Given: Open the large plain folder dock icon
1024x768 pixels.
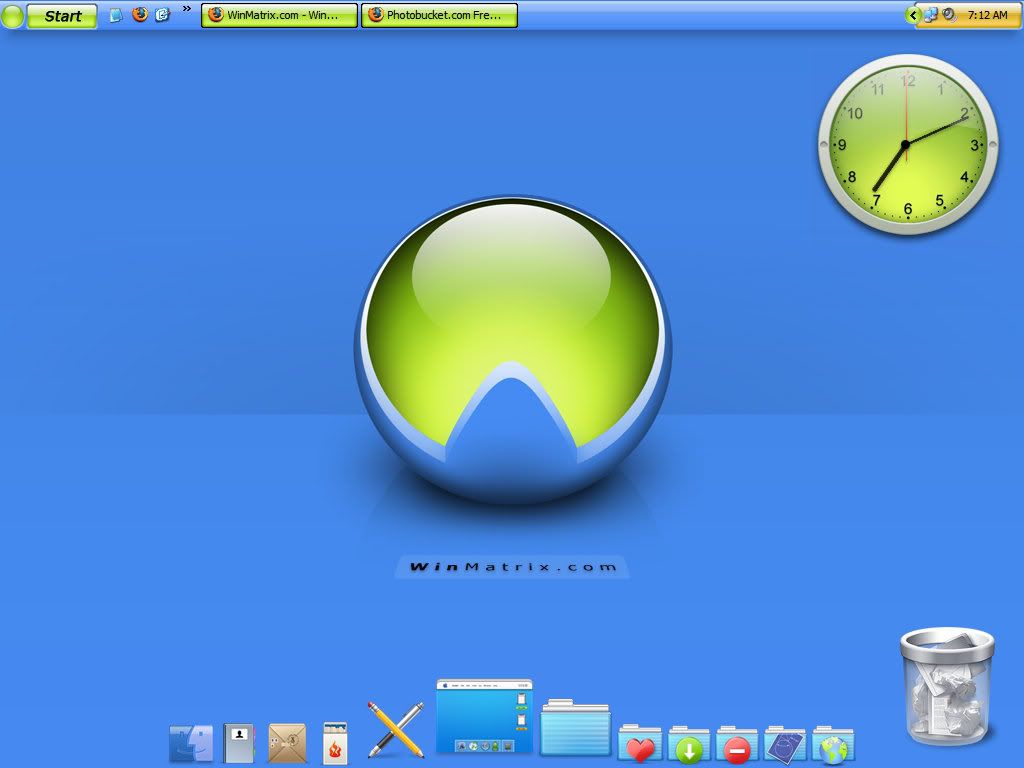Looking at the screenshot, I should [x=575, y=728].
